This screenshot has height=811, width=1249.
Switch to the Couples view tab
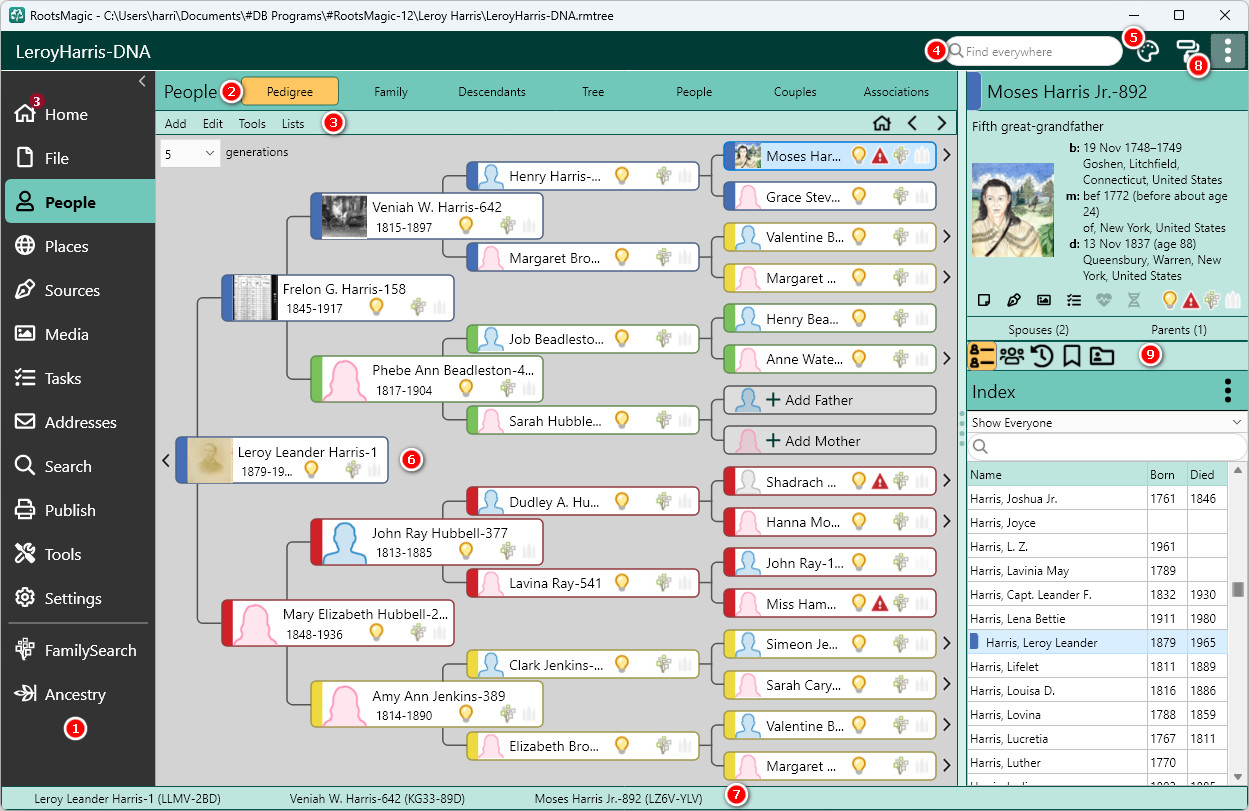[x=795, y=91]
